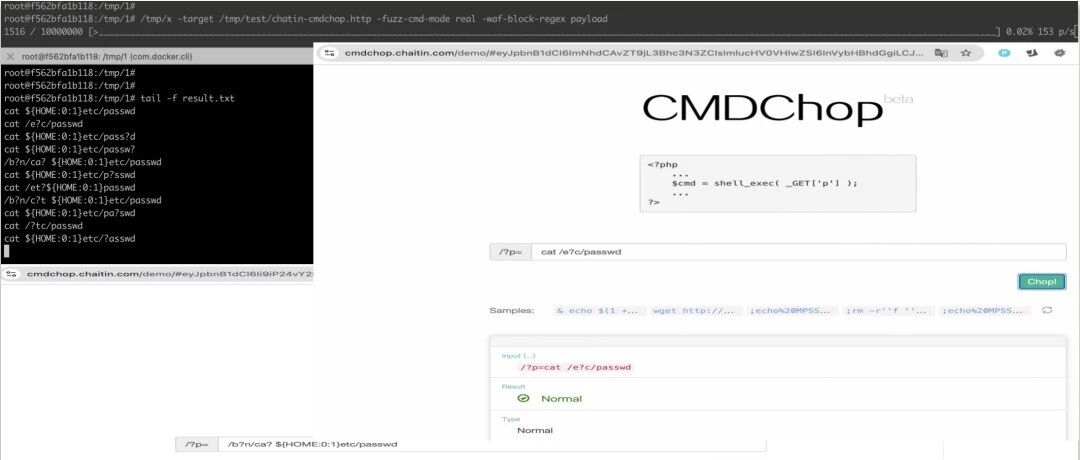The width and height of the screenshot is (1080, 460).
Task: Select the 'wget http://...' sample
Action: point(697,311)
